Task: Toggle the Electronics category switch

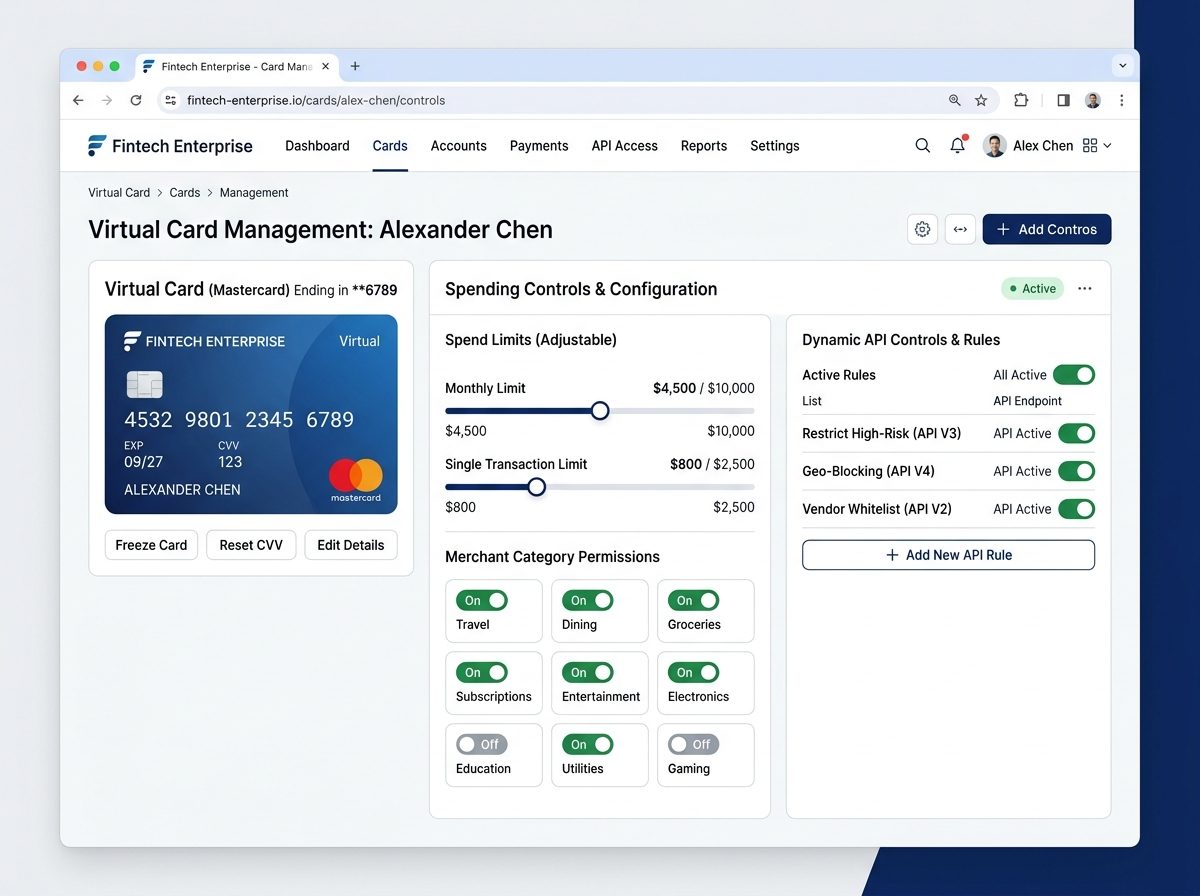Action: pos(694,673)
